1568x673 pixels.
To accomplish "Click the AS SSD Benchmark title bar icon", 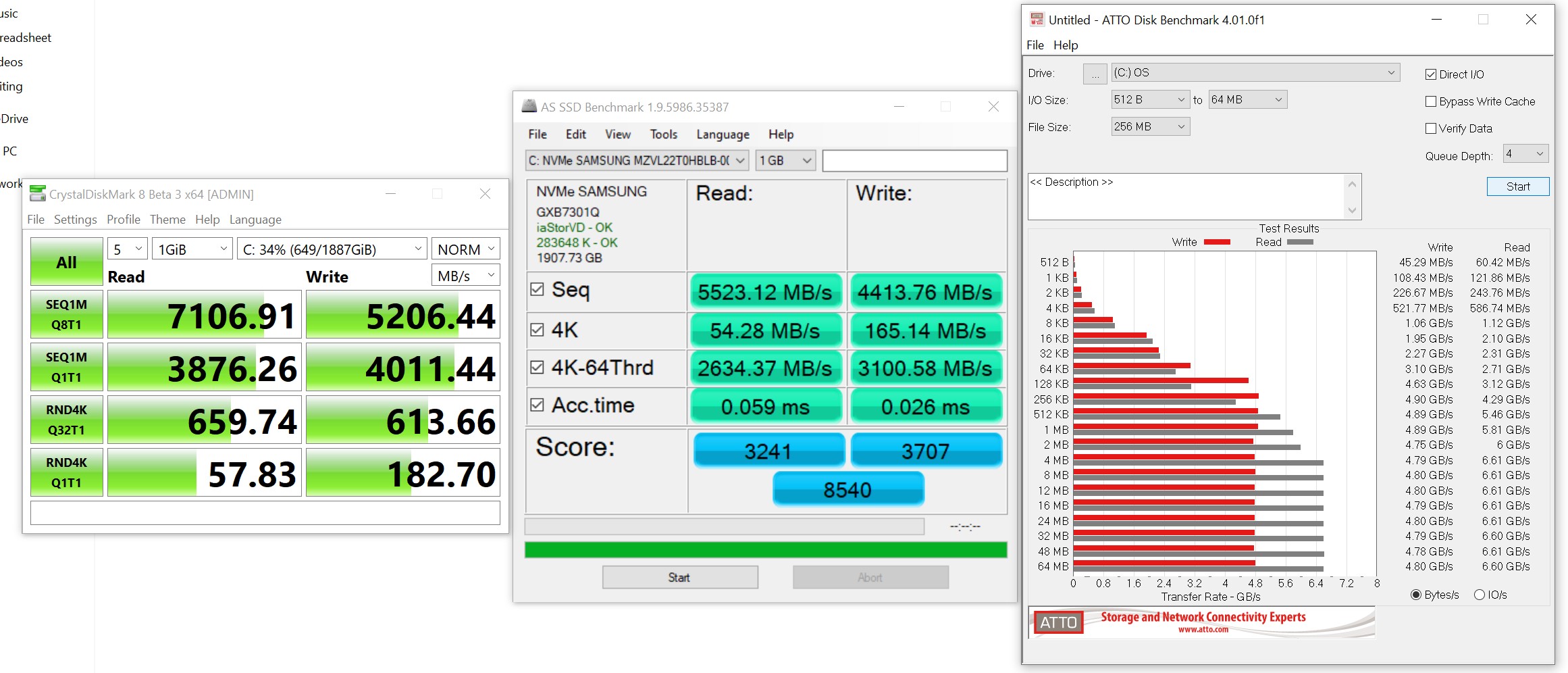I will pyautogui.click(x=529, y=107).
